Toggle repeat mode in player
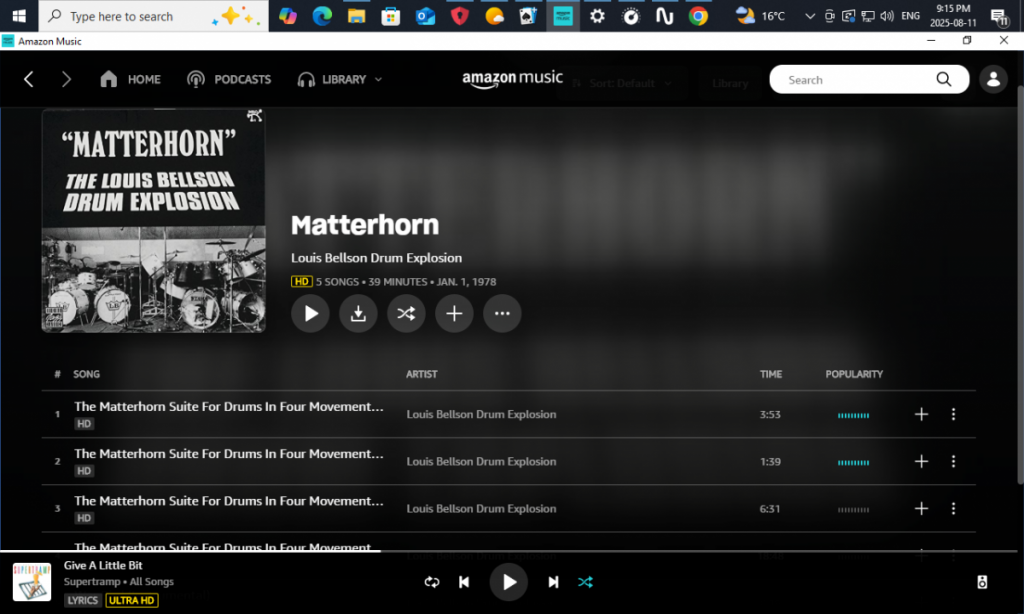 click(432, 582)
